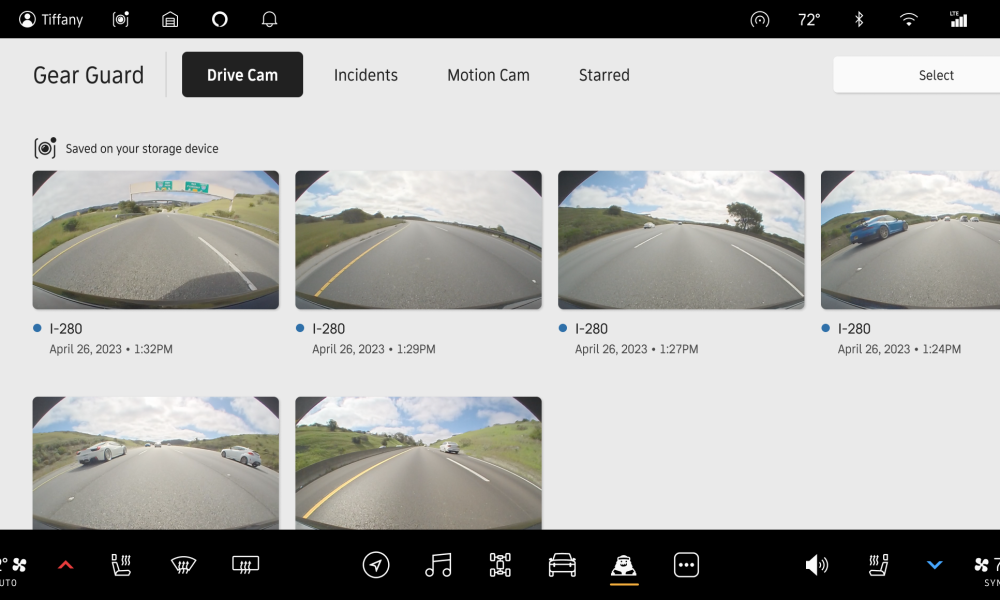Open the more apps ellipsis icon
The height and width of the screenshot is (600, 1000).
coord(686,565)
